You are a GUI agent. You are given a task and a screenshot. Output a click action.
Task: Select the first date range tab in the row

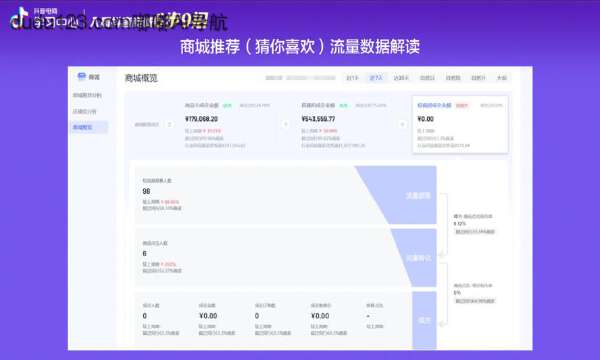pos(352,78)
